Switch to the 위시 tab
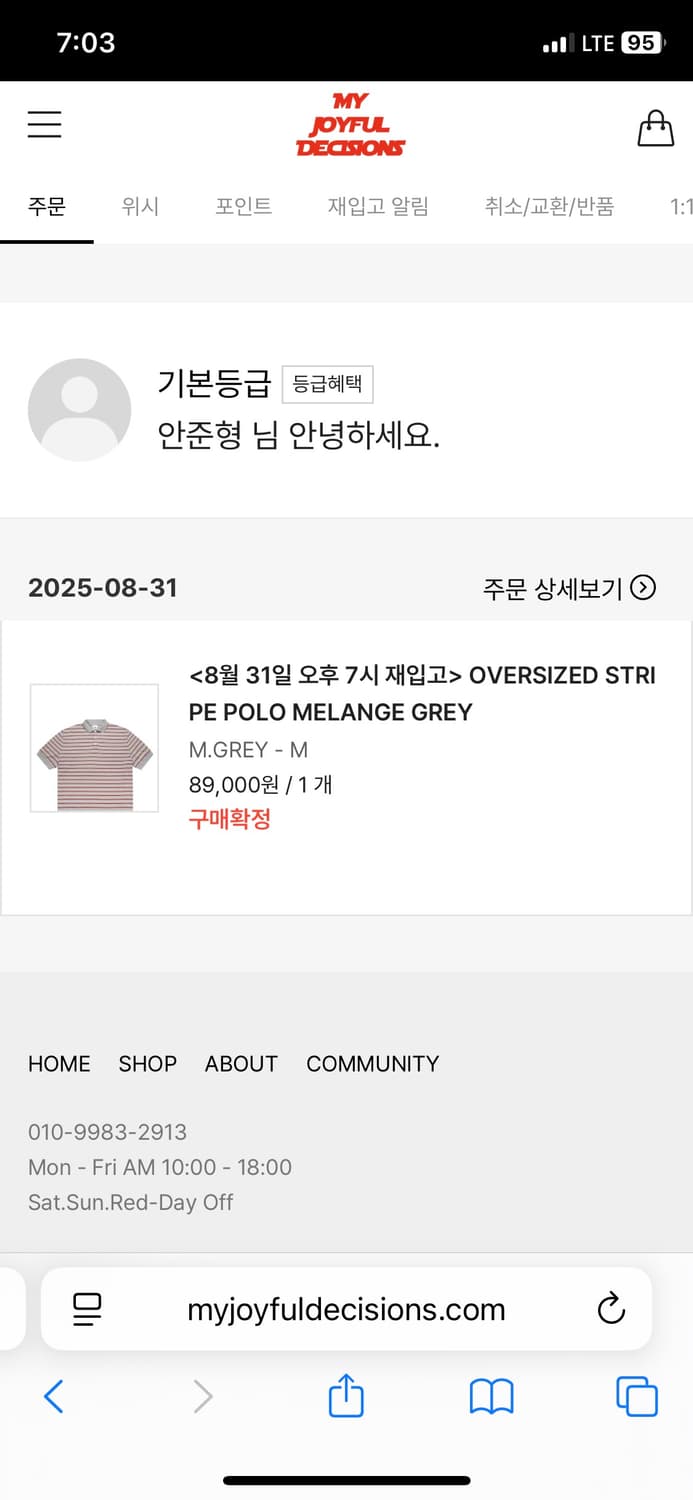 point(140,207)
